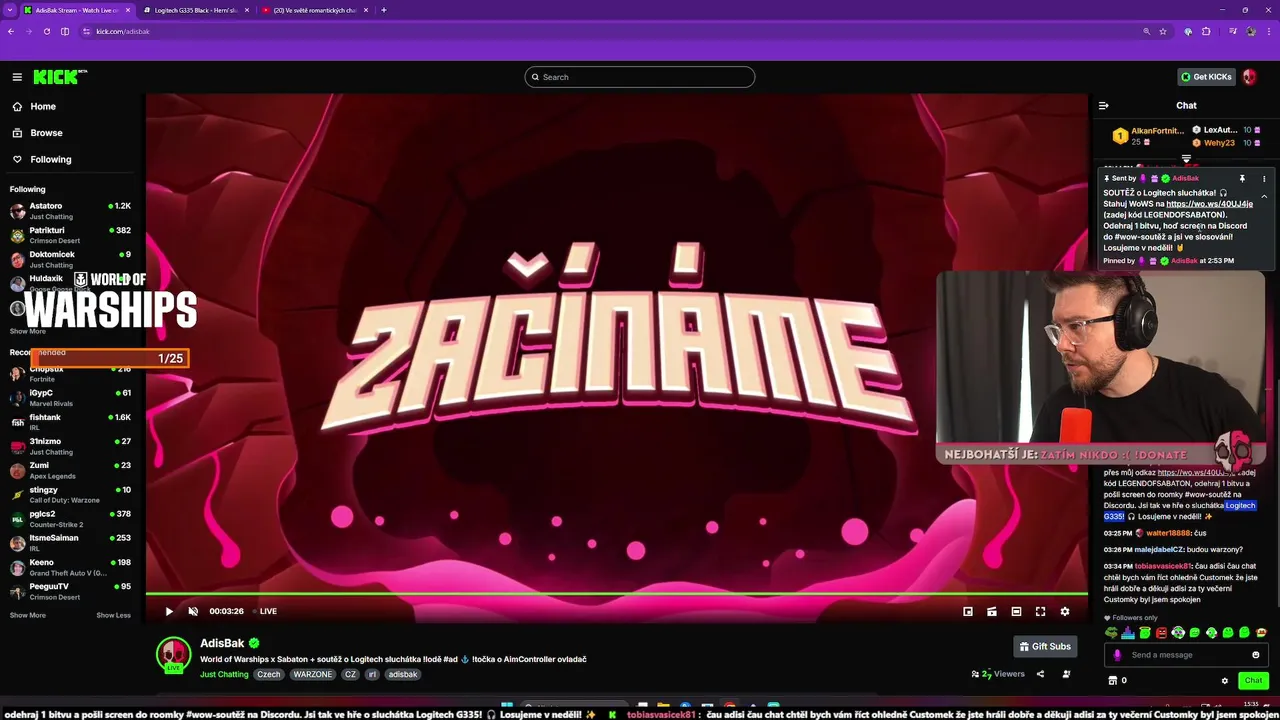Collapse the pinned message chevron

[x=1264, y=196]
